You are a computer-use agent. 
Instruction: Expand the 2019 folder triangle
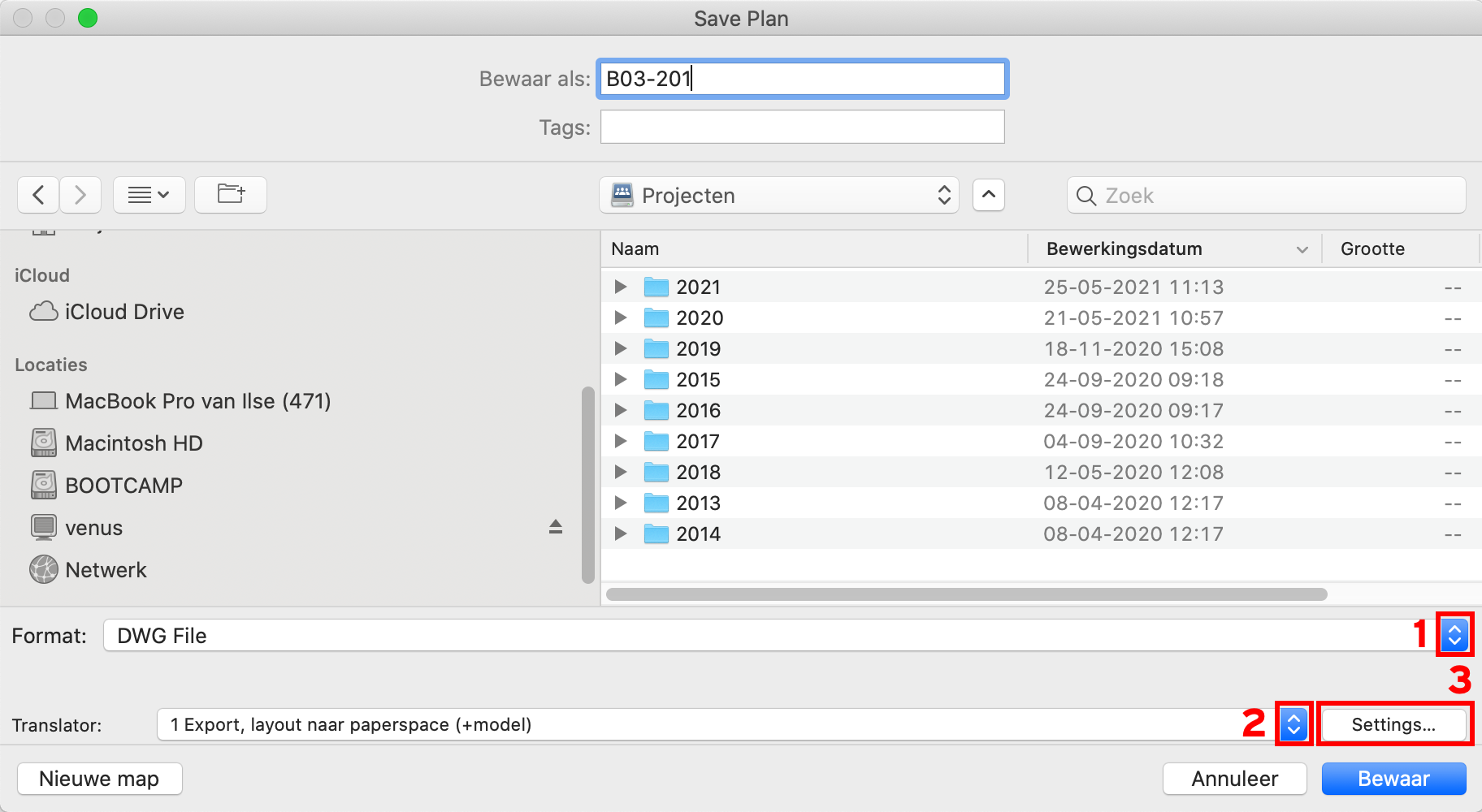(621, 348)
